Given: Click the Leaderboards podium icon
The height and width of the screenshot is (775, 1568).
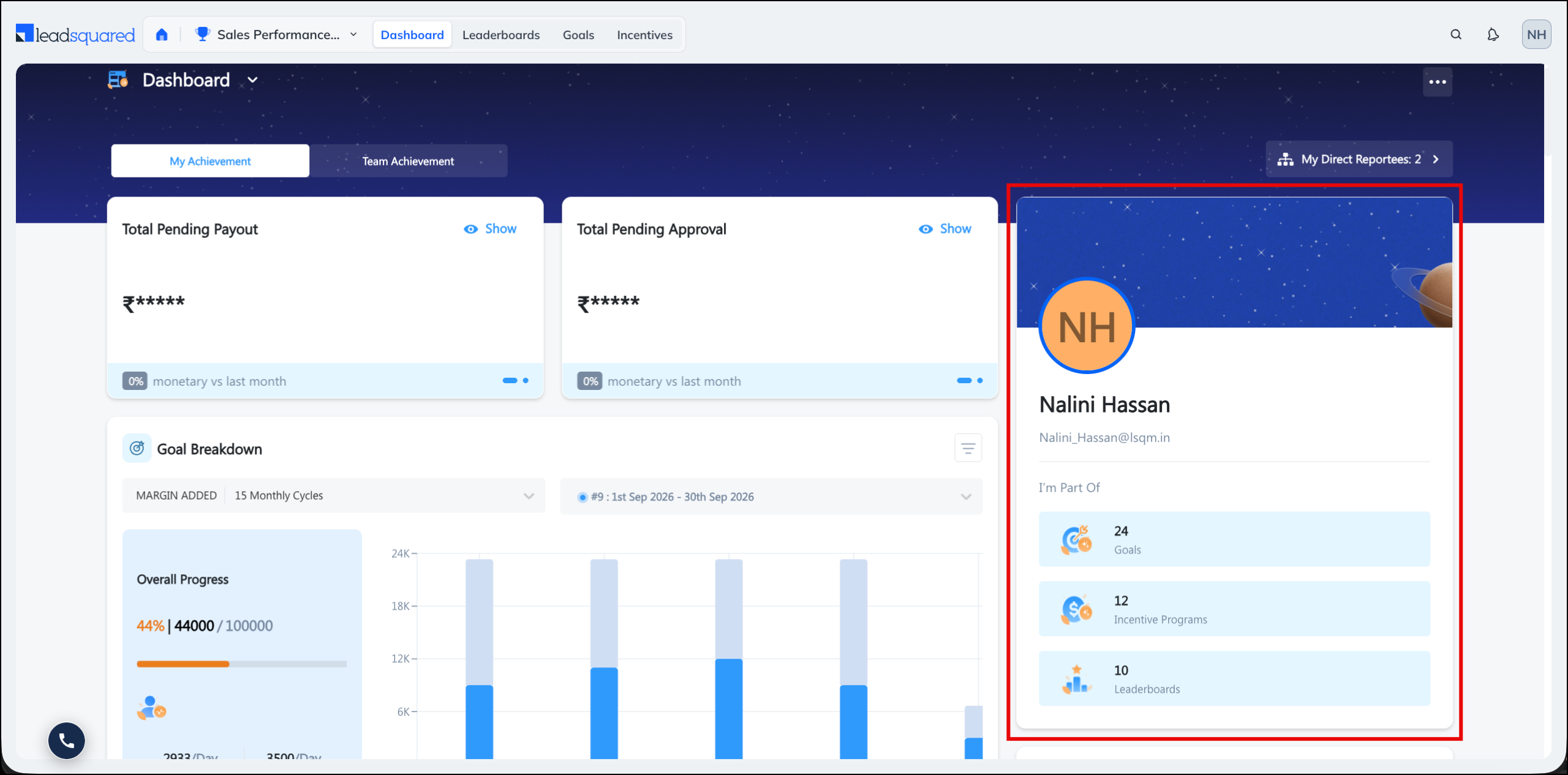Looking at the screenshot, I should [x=1076, y=679].
